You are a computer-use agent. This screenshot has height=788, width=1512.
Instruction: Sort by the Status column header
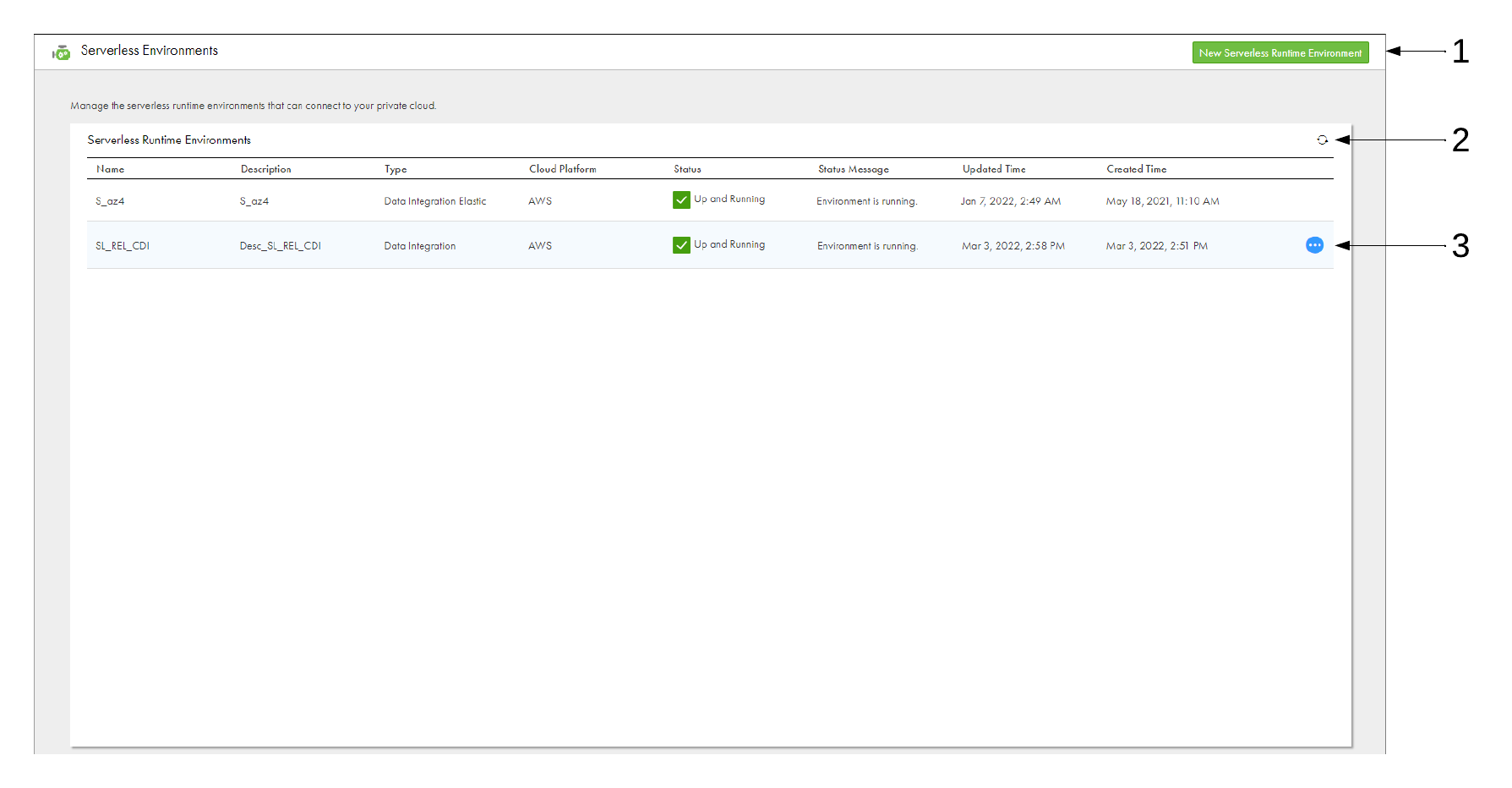pyautogui.click(x=687, y=169)
